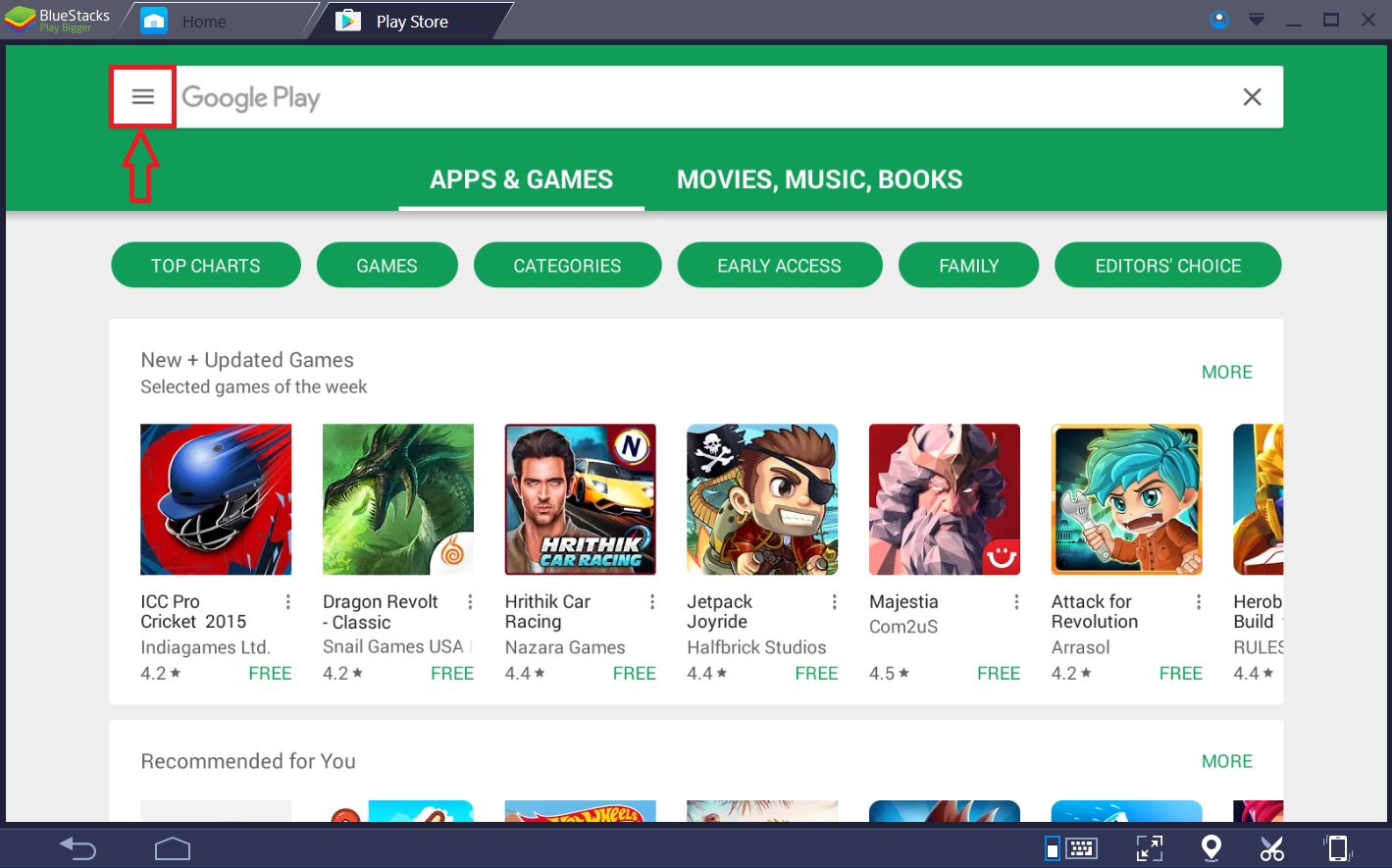
Task: Click the shake device icon
Action: 1338,848
